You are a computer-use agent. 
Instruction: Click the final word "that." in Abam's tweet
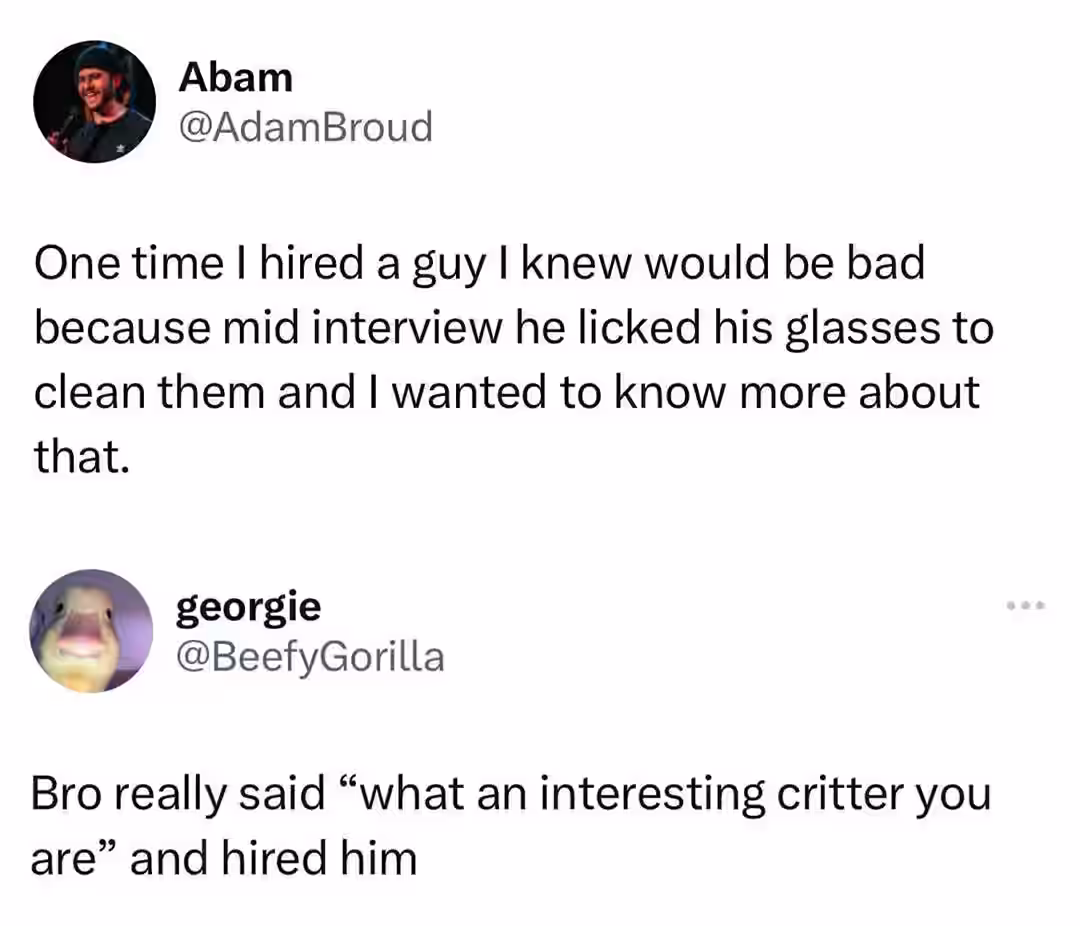pyautogui.click(x=82, y=456)
